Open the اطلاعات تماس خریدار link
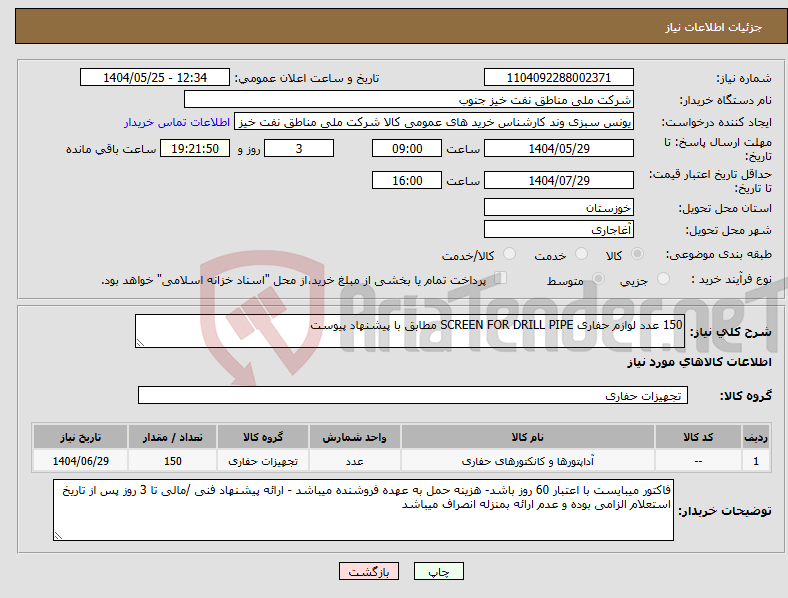 (x=177, y=122)
